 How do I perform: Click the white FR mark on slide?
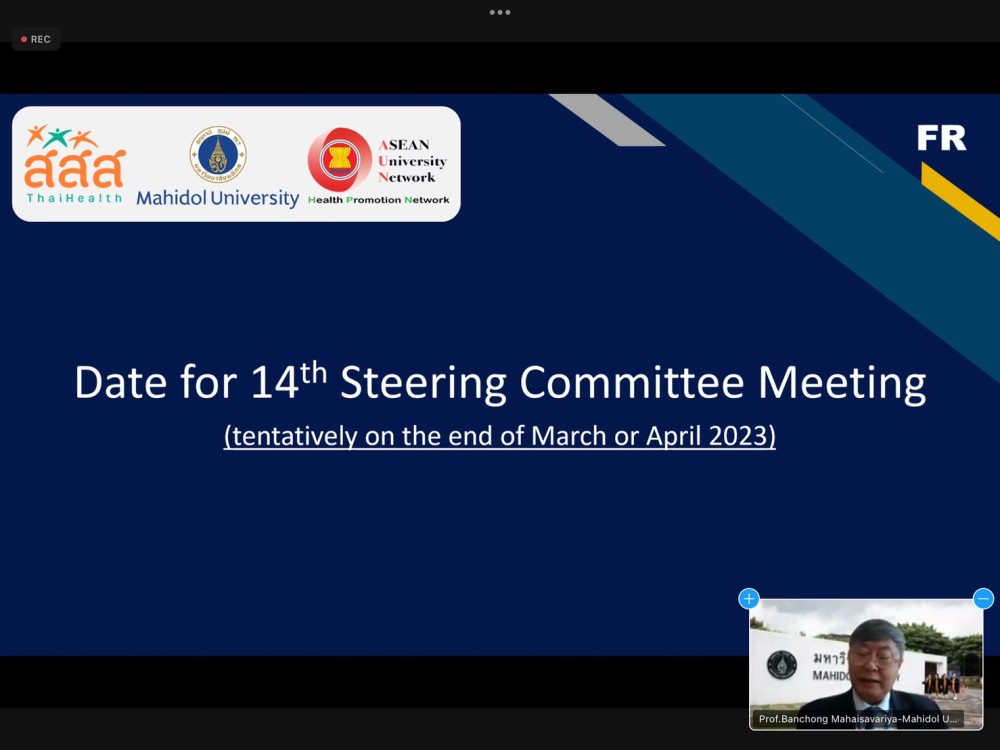(x=942, y=138)
